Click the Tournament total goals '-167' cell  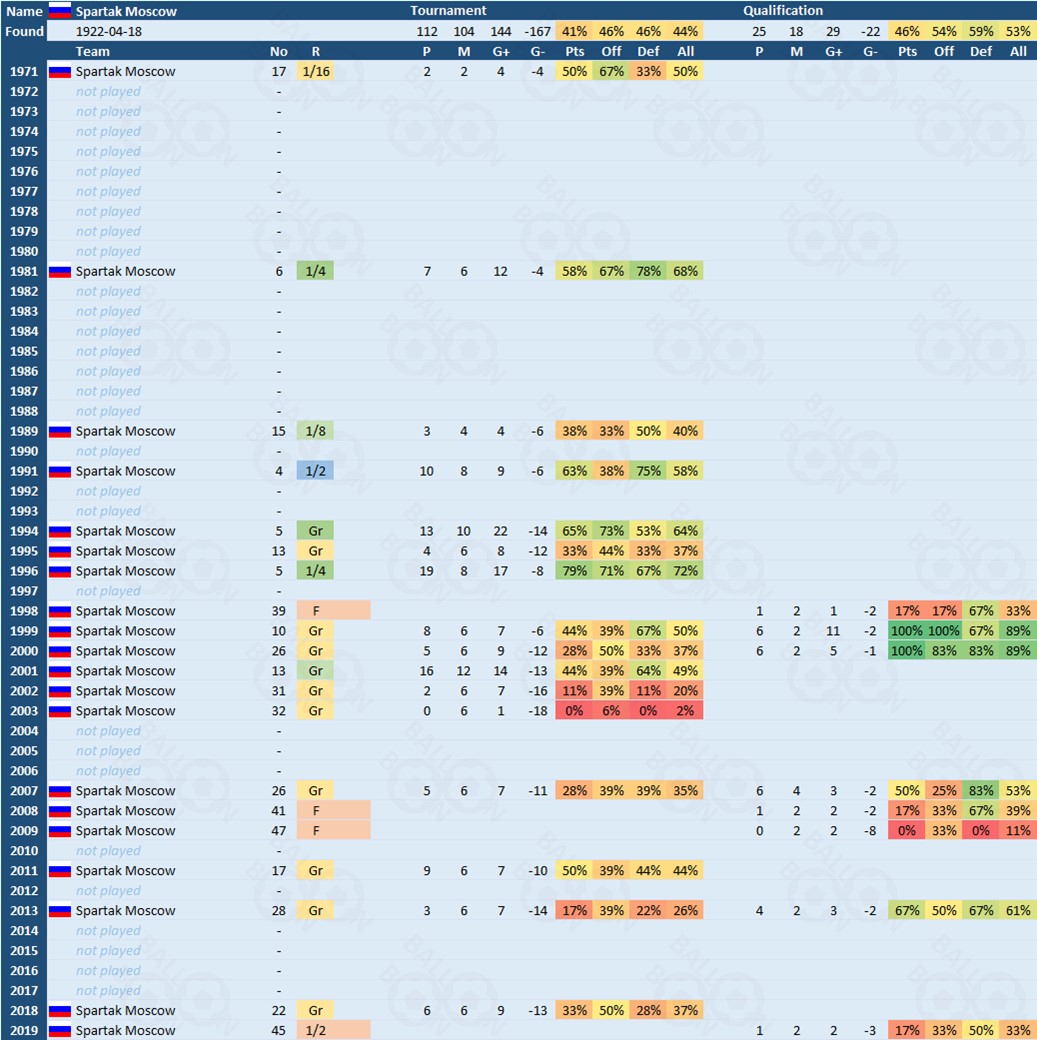click(x=537, y=32)
